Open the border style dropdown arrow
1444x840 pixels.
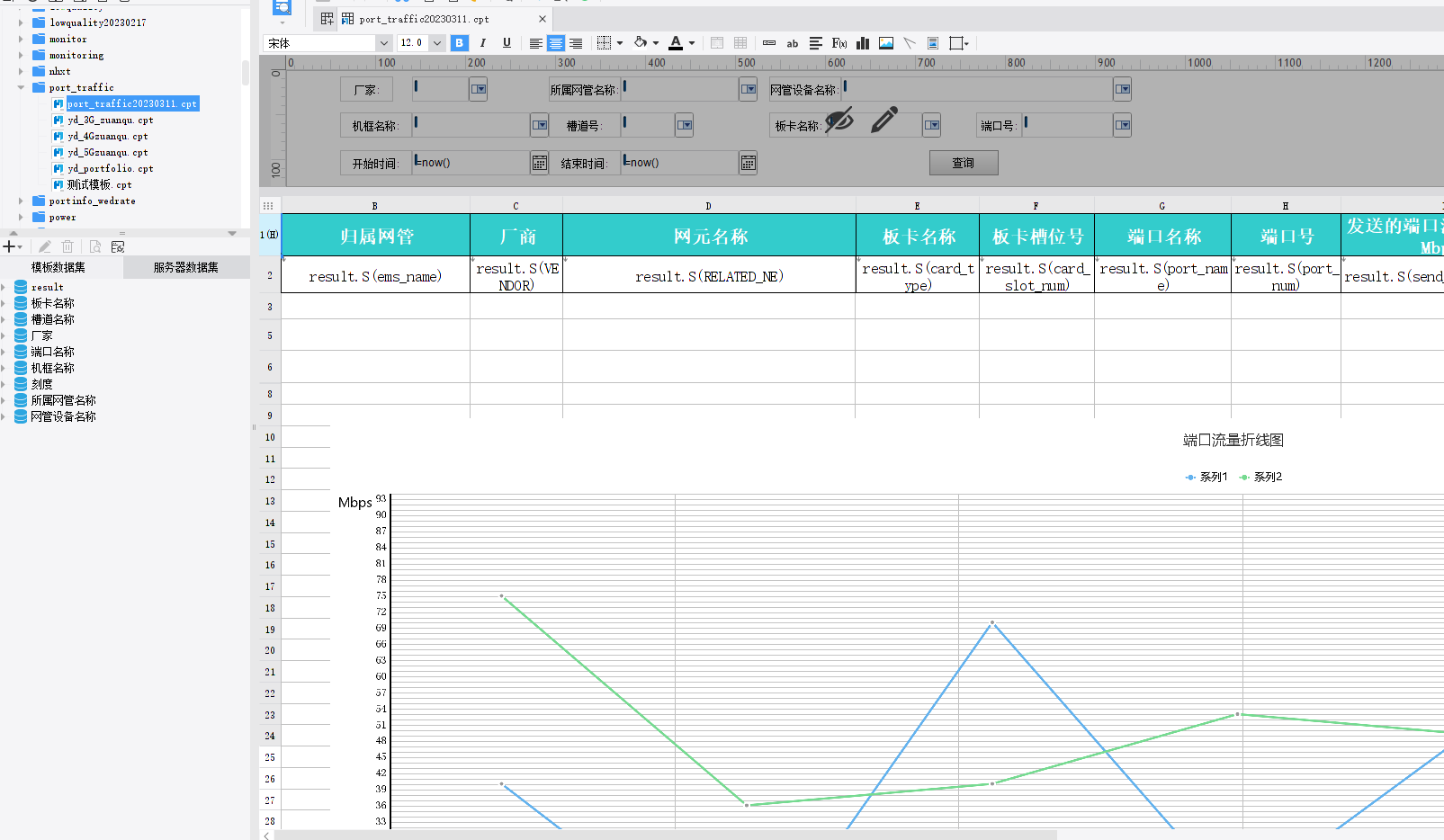pos(620,43)
